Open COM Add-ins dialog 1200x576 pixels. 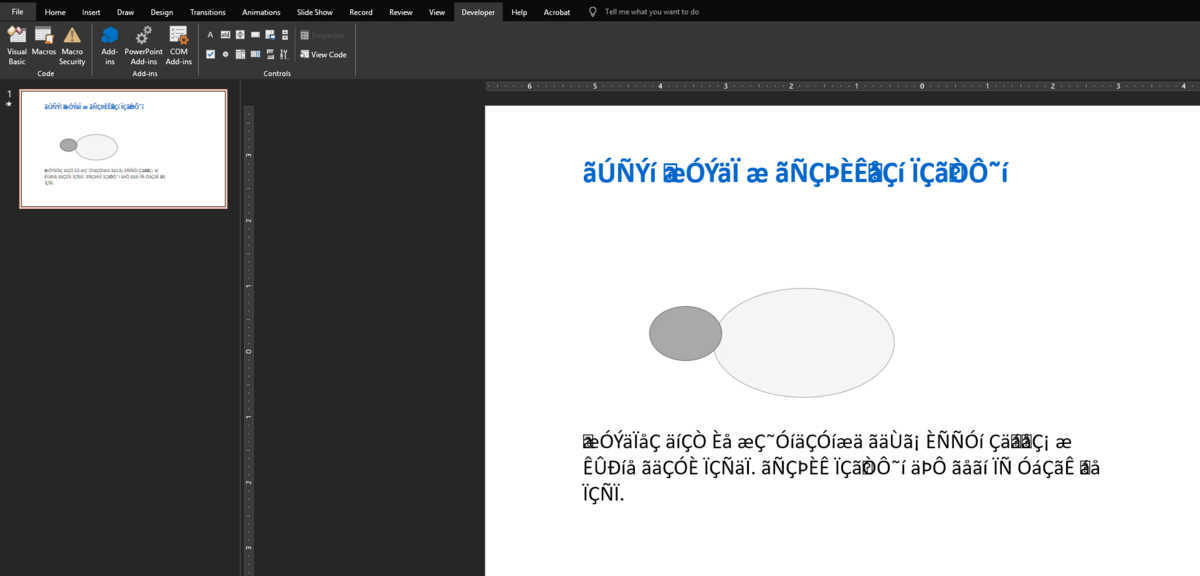pos(179,46)
